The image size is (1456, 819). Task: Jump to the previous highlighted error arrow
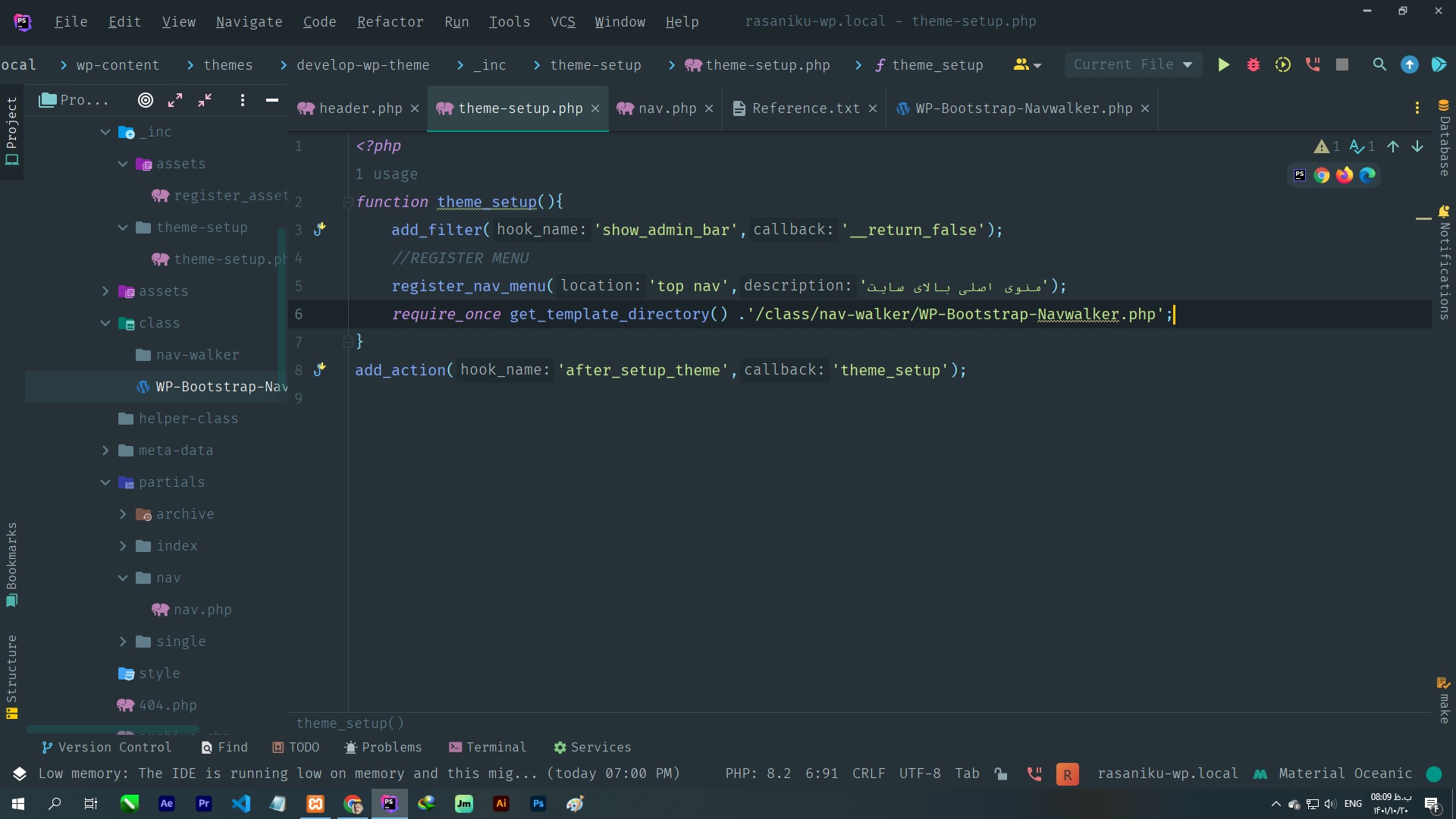click(x=1393, y=146)
